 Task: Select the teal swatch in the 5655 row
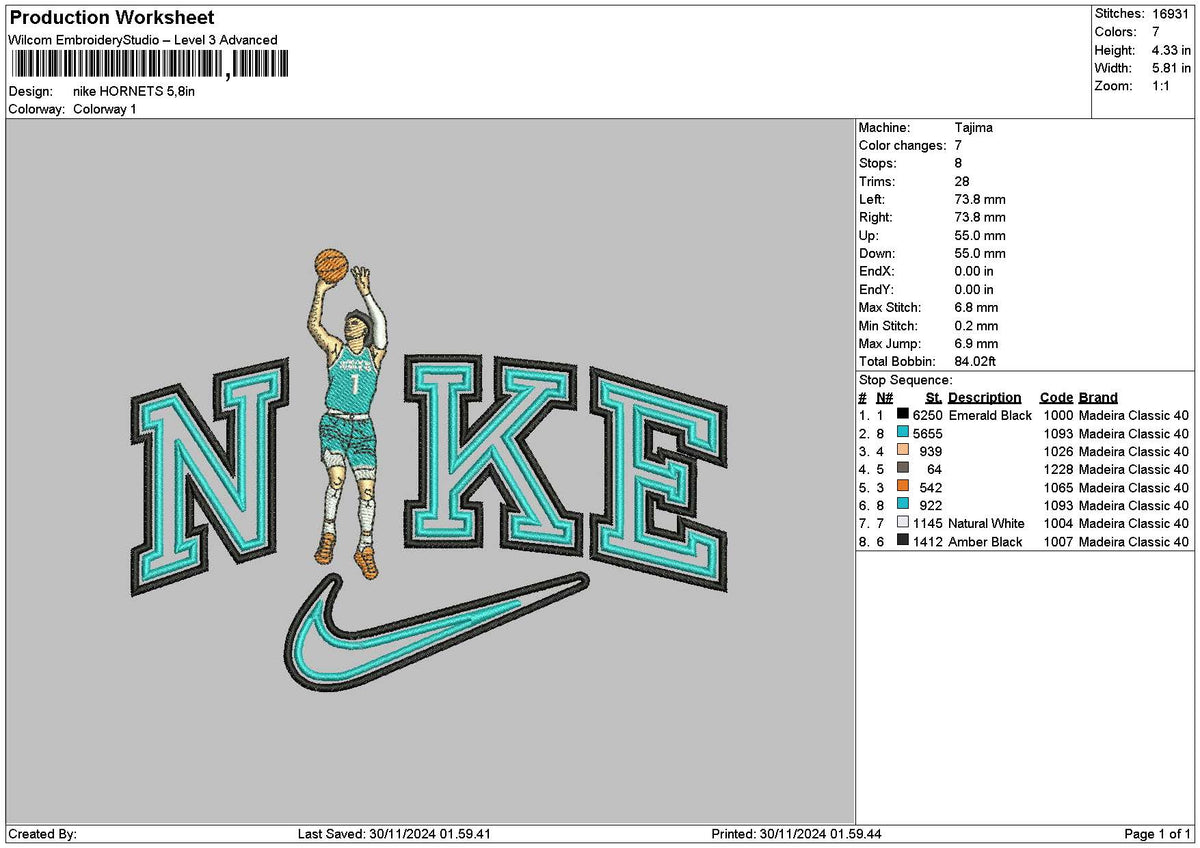click(903, 433)
